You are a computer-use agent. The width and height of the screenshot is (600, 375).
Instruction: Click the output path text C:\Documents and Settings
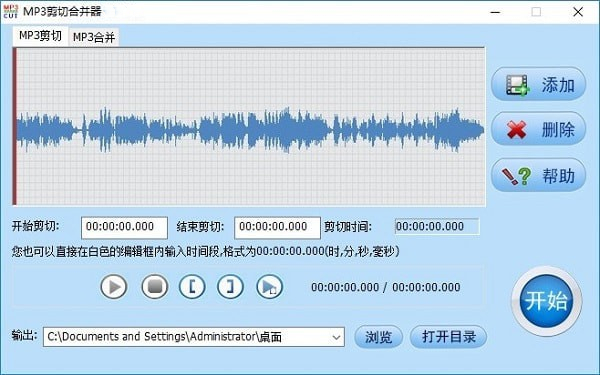pyautogui.click(x=165, y=337)
